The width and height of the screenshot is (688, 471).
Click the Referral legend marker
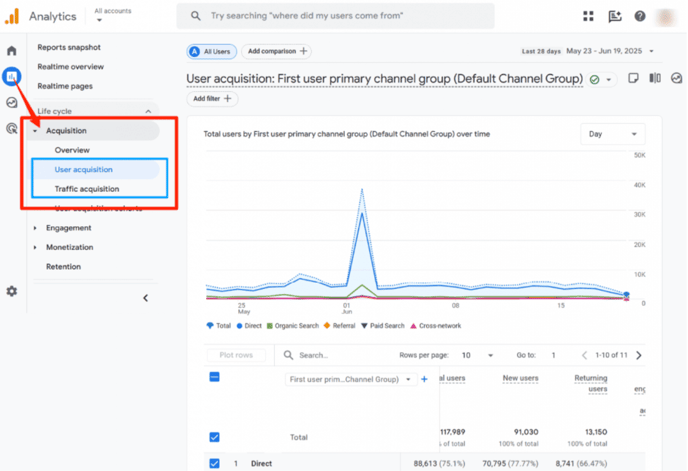(326, 326)
